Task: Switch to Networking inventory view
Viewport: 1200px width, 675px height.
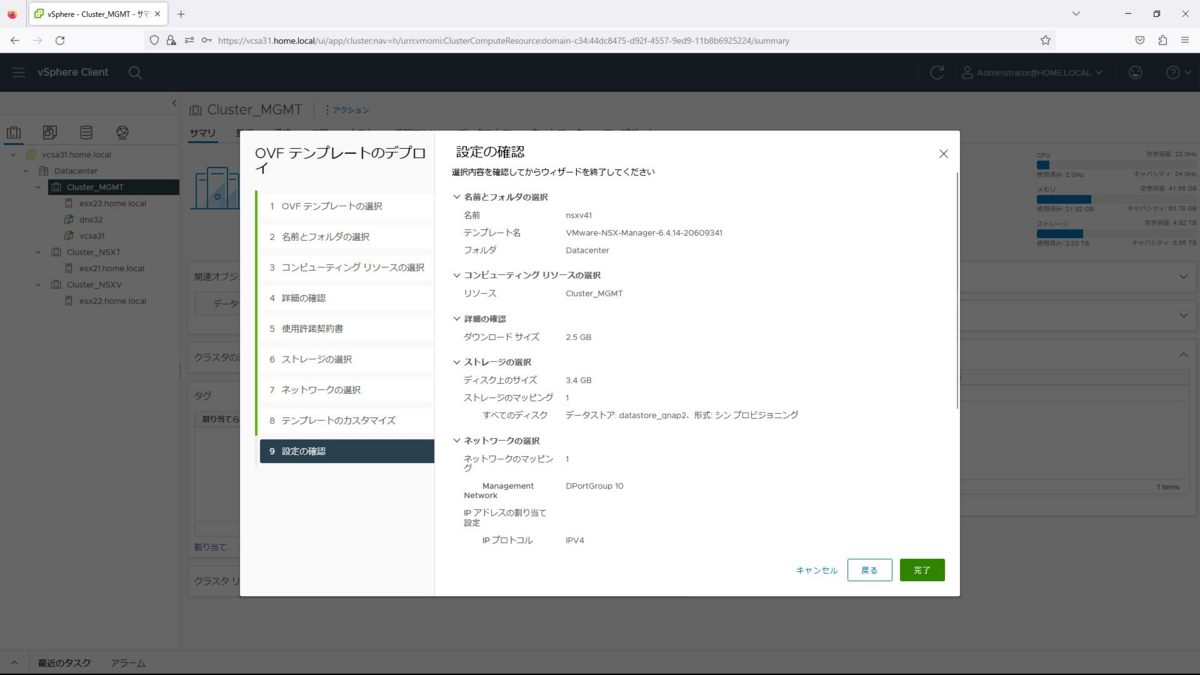Action: [122, 132]
